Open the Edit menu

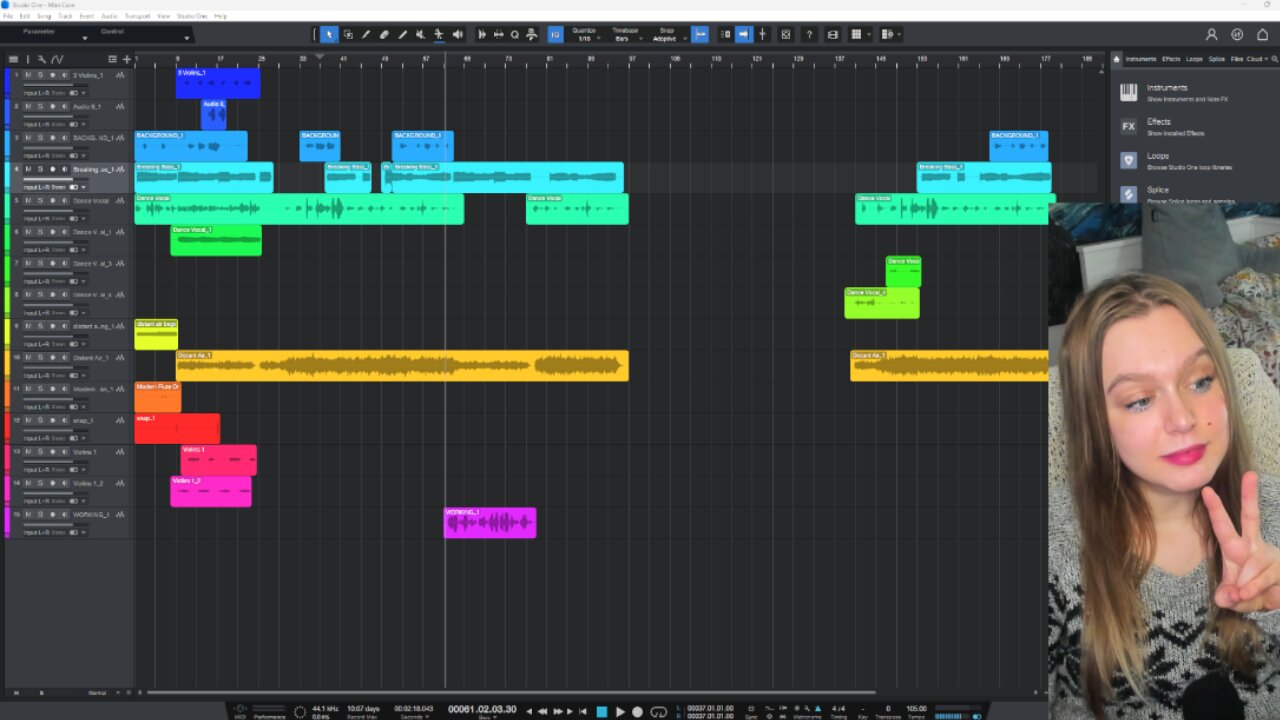[x=25, y=16]
